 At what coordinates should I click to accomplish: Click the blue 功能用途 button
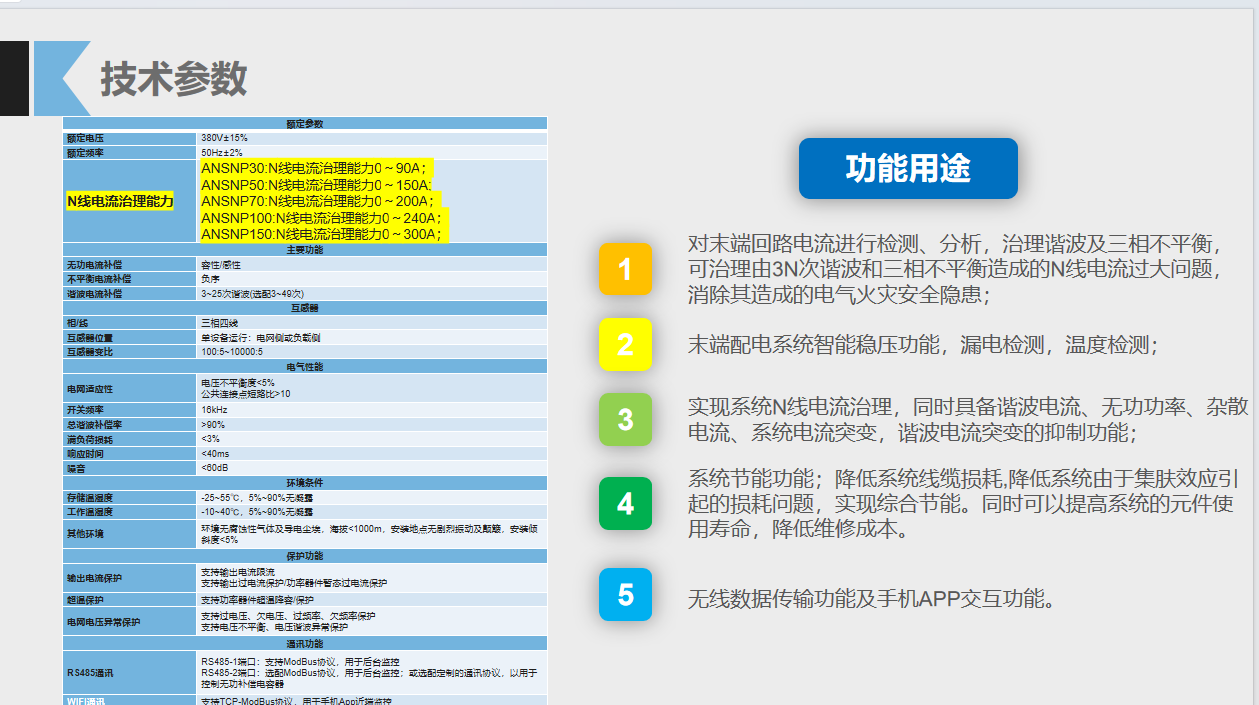pos(907,168)
